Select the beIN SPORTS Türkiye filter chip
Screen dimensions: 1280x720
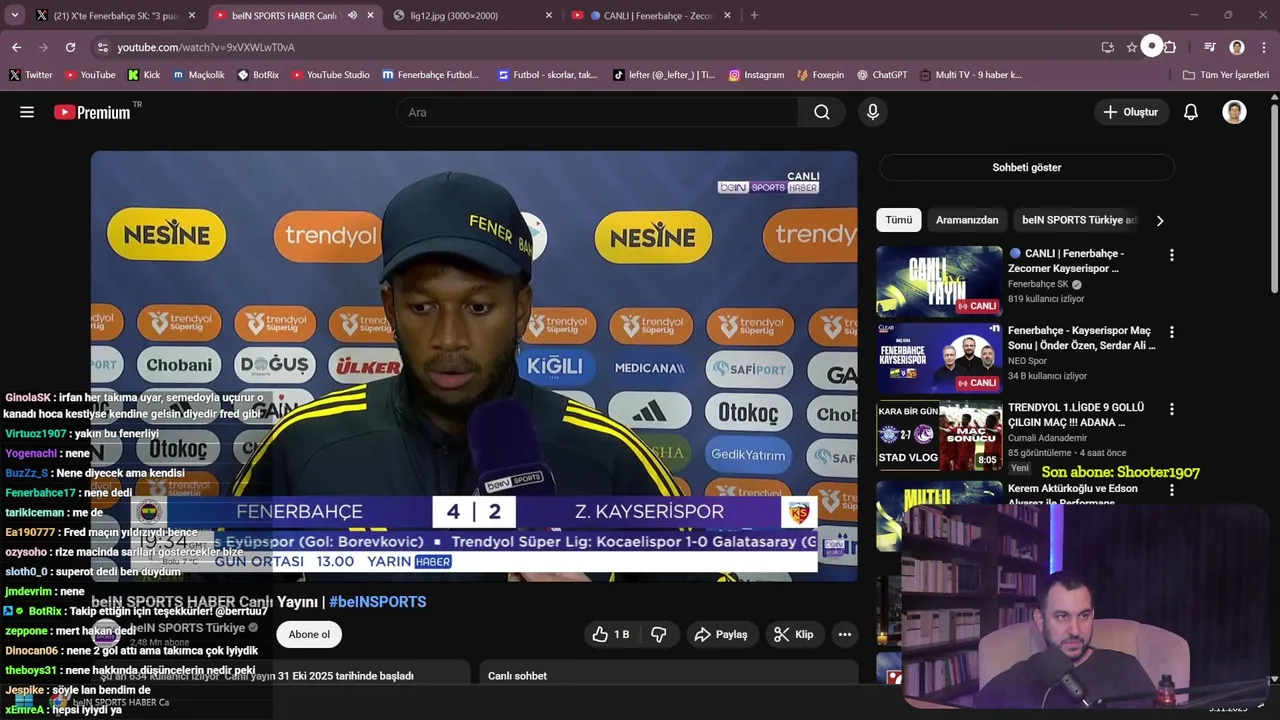(1079, 220)
